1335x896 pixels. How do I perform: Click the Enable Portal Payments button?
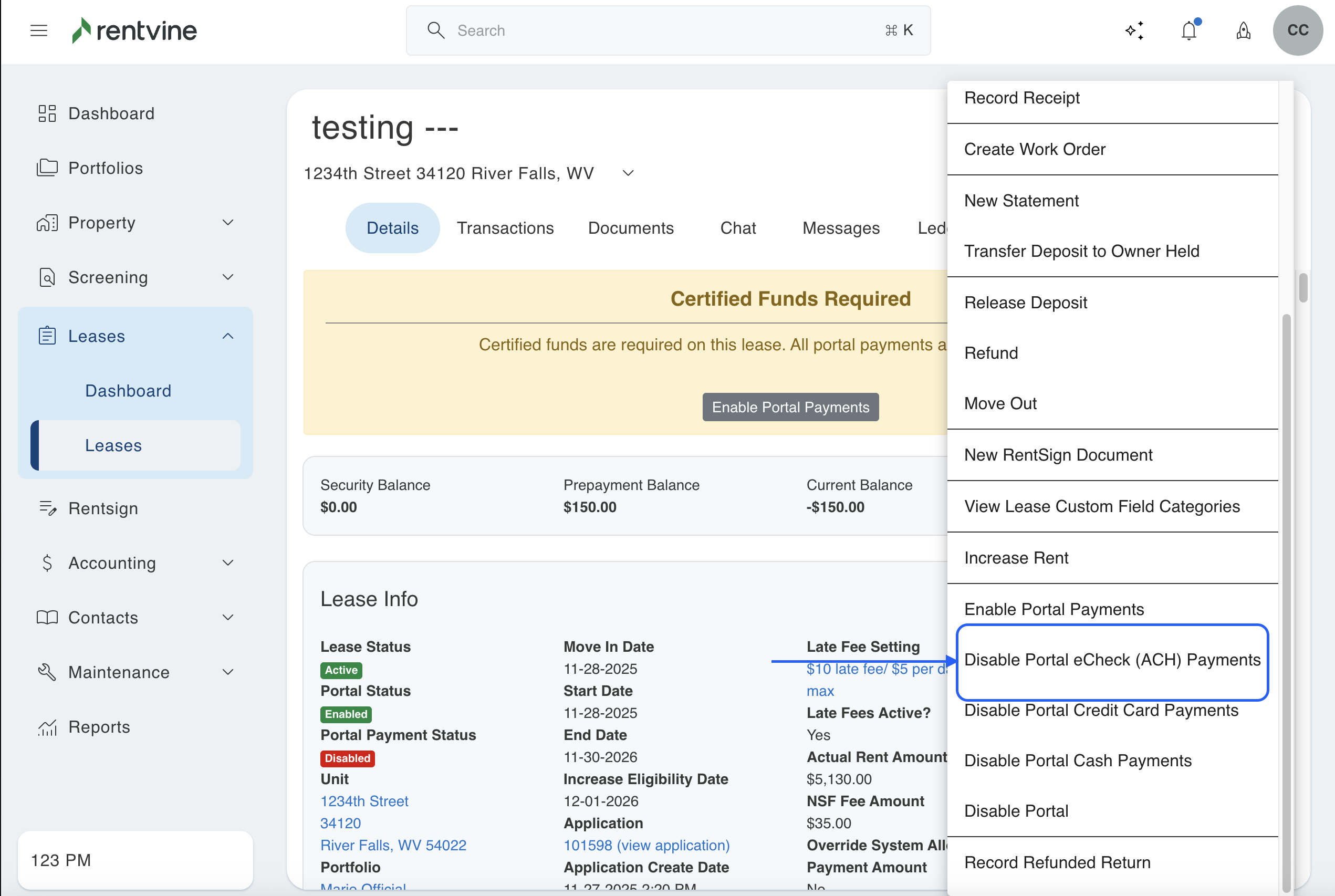(x=790, y=407)
